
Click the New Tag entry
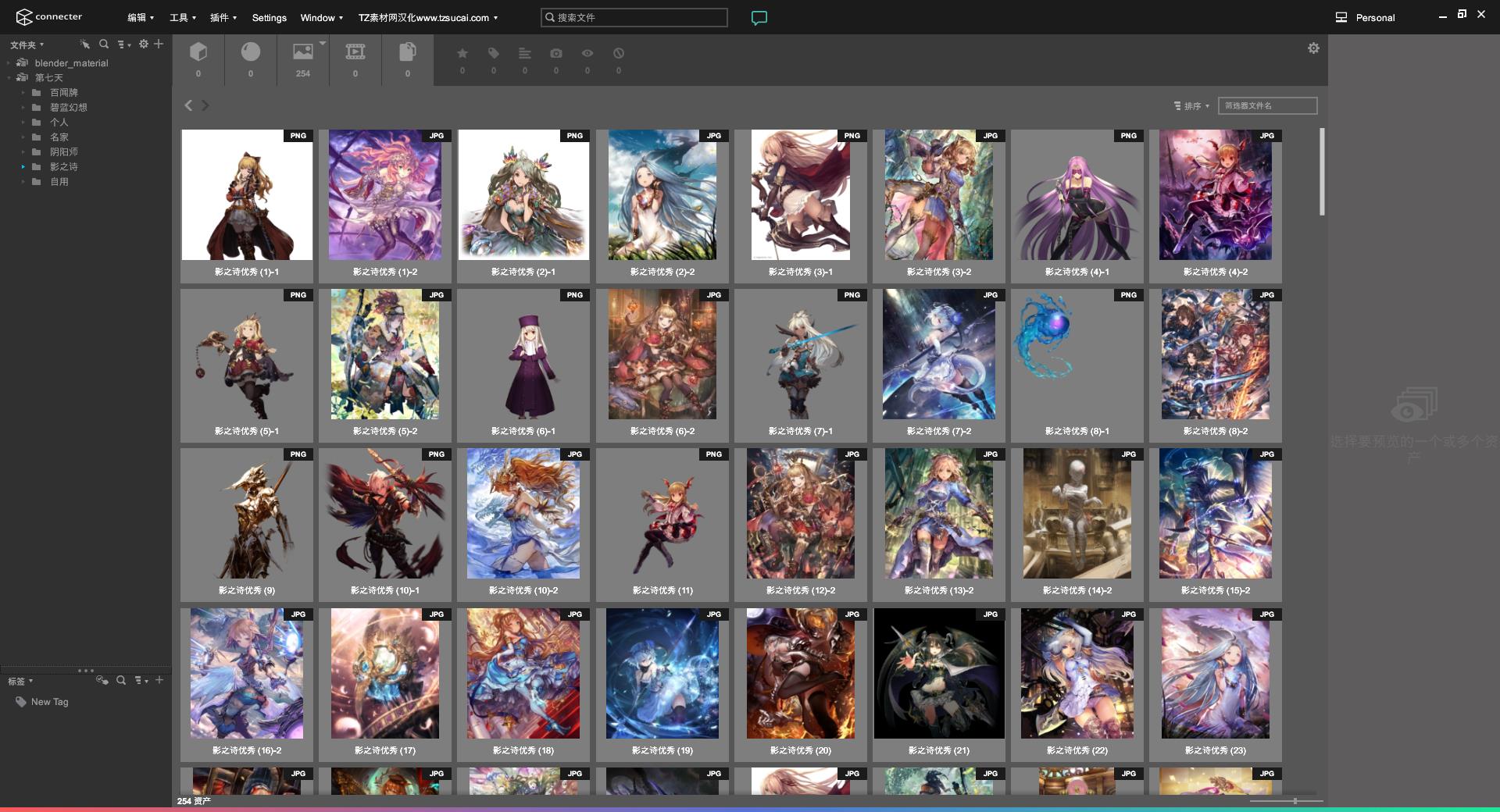50,702
